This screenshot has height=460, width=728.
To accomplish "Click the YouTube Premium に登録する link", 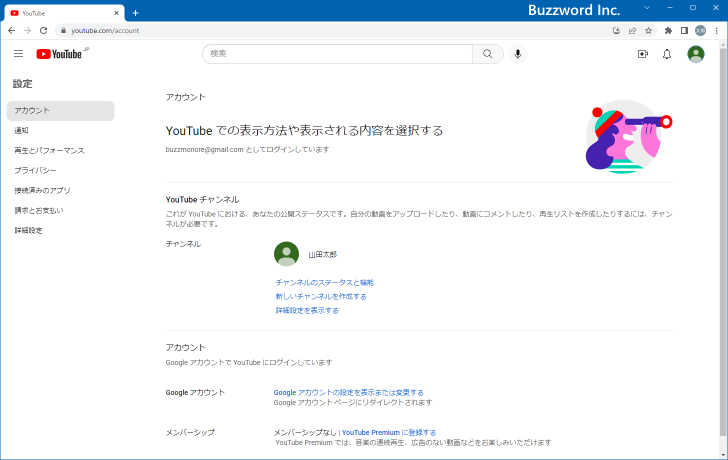I will coord(389,433).
